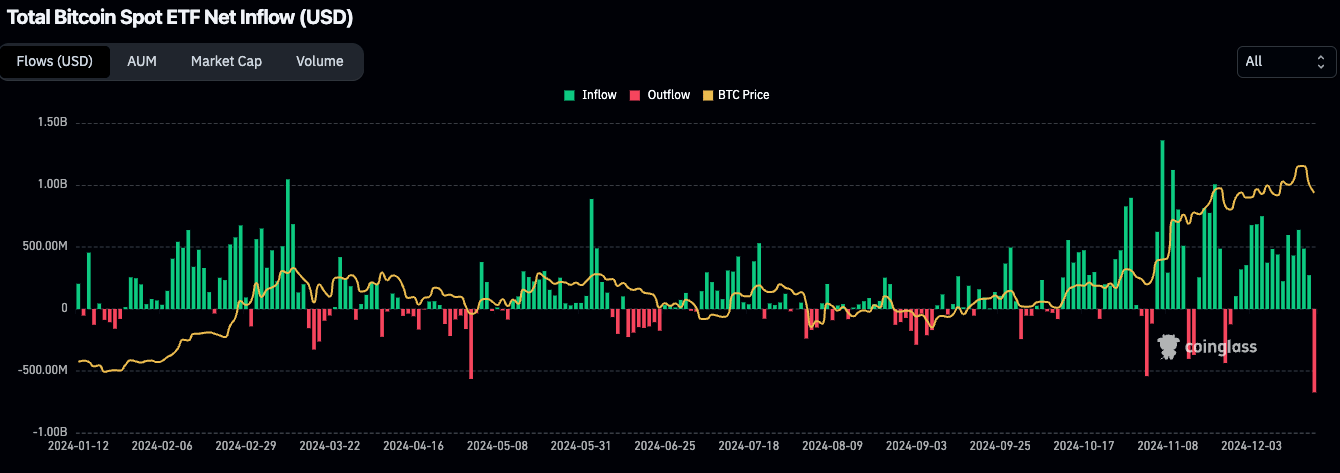Click the 2024-12-03 x-axis date label
Viewport: 1340px width, 473px height.
(1252, 444)
